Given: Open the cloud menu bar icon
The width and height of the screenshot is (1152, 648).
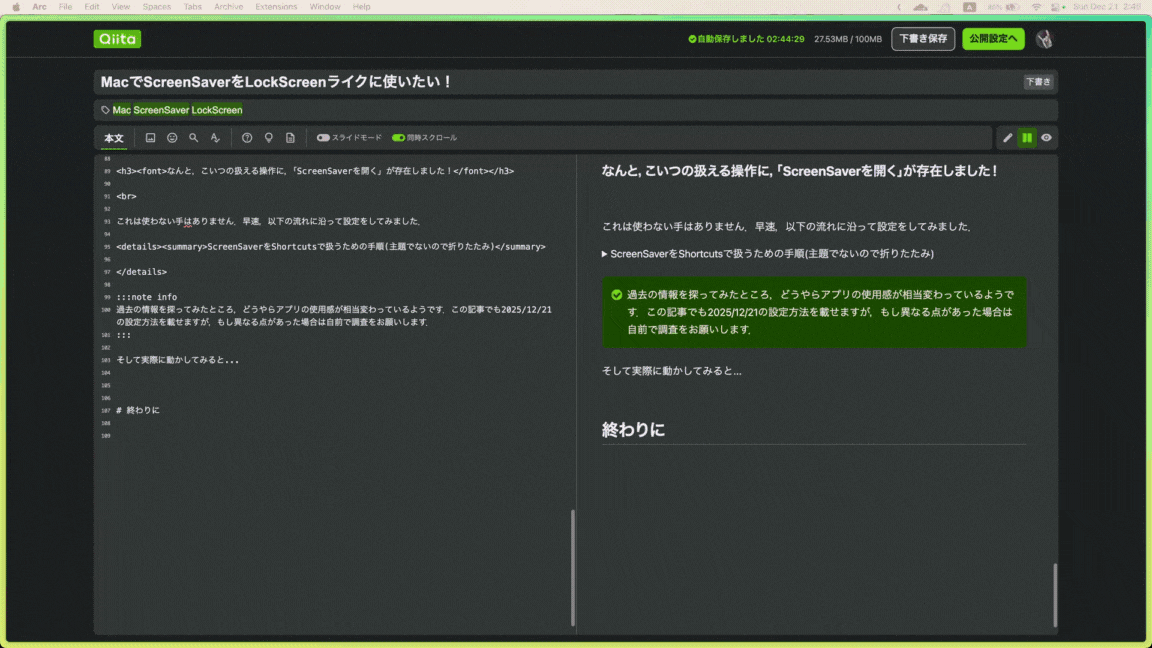Looking at the screenshot, I should coord(921,7).
